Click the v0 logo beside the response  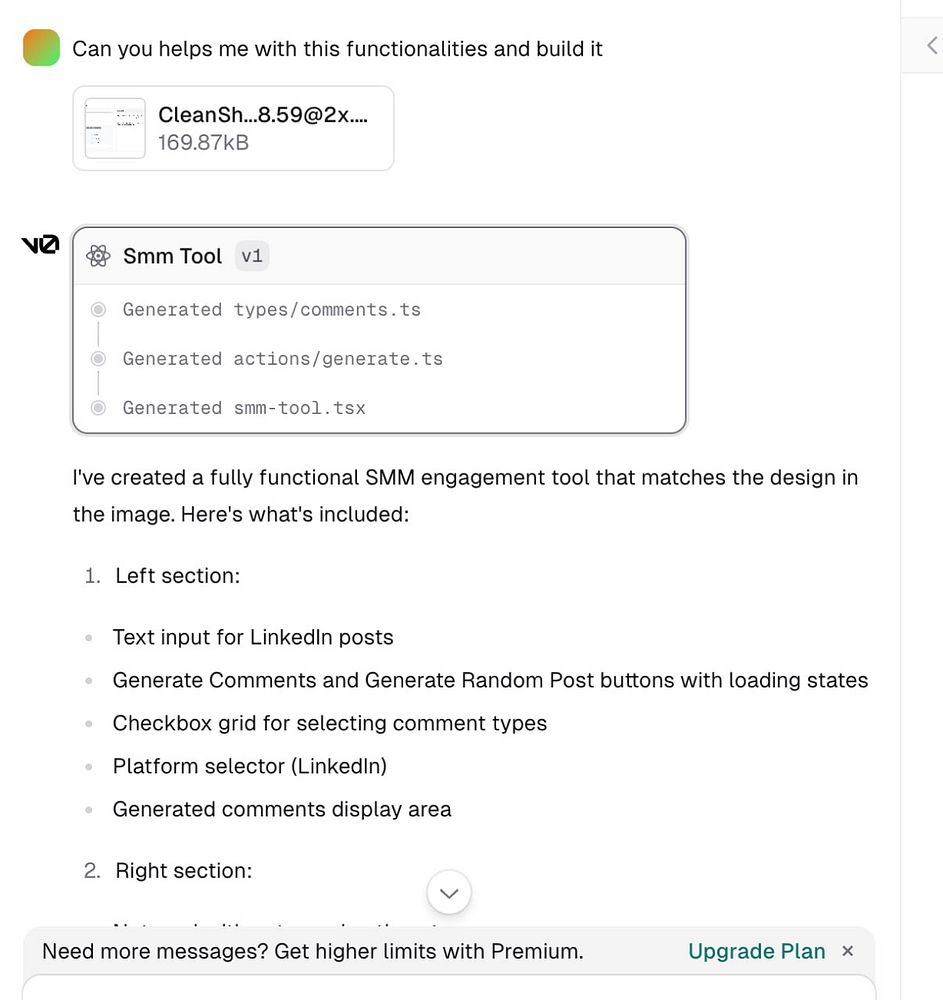coord(40,244)
